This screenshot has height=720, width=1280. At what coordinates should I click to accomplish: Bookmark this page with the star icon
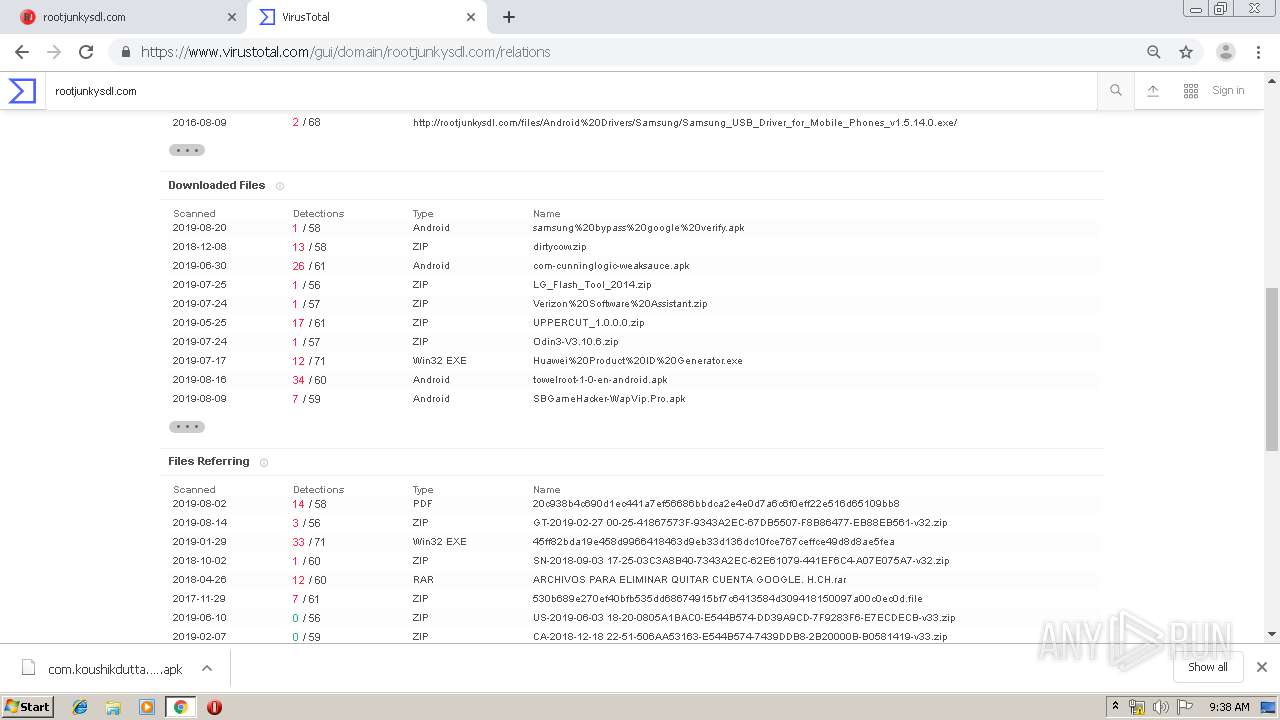point(1186,52)
